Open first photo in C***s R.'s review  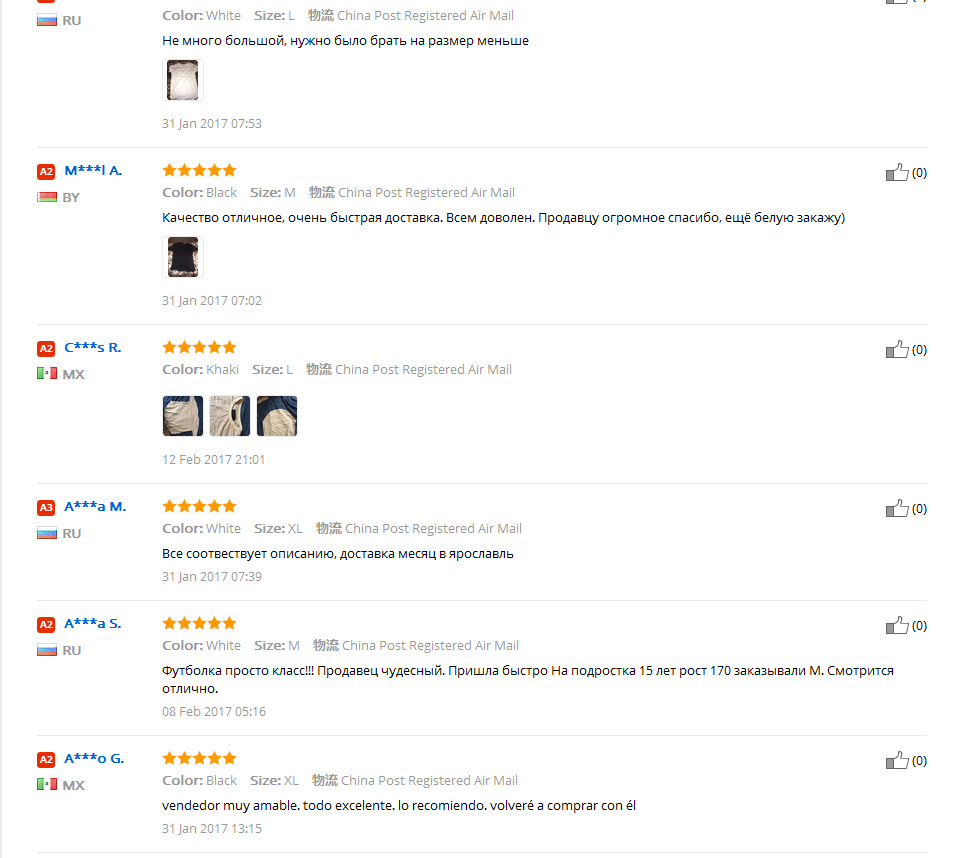(x=183, y=416)
